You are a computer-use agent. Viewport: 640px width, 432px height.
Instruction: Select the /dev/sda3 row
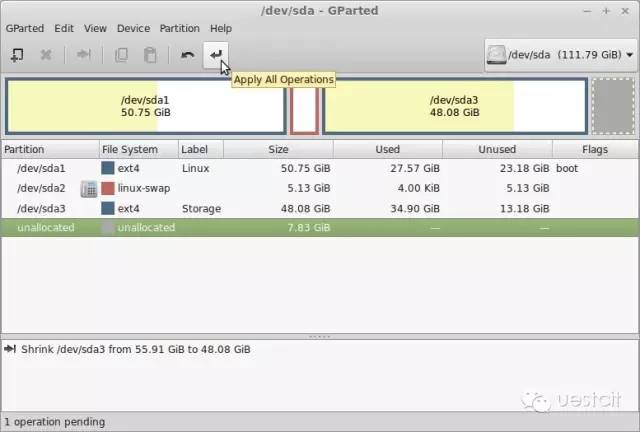pos(320,209)
